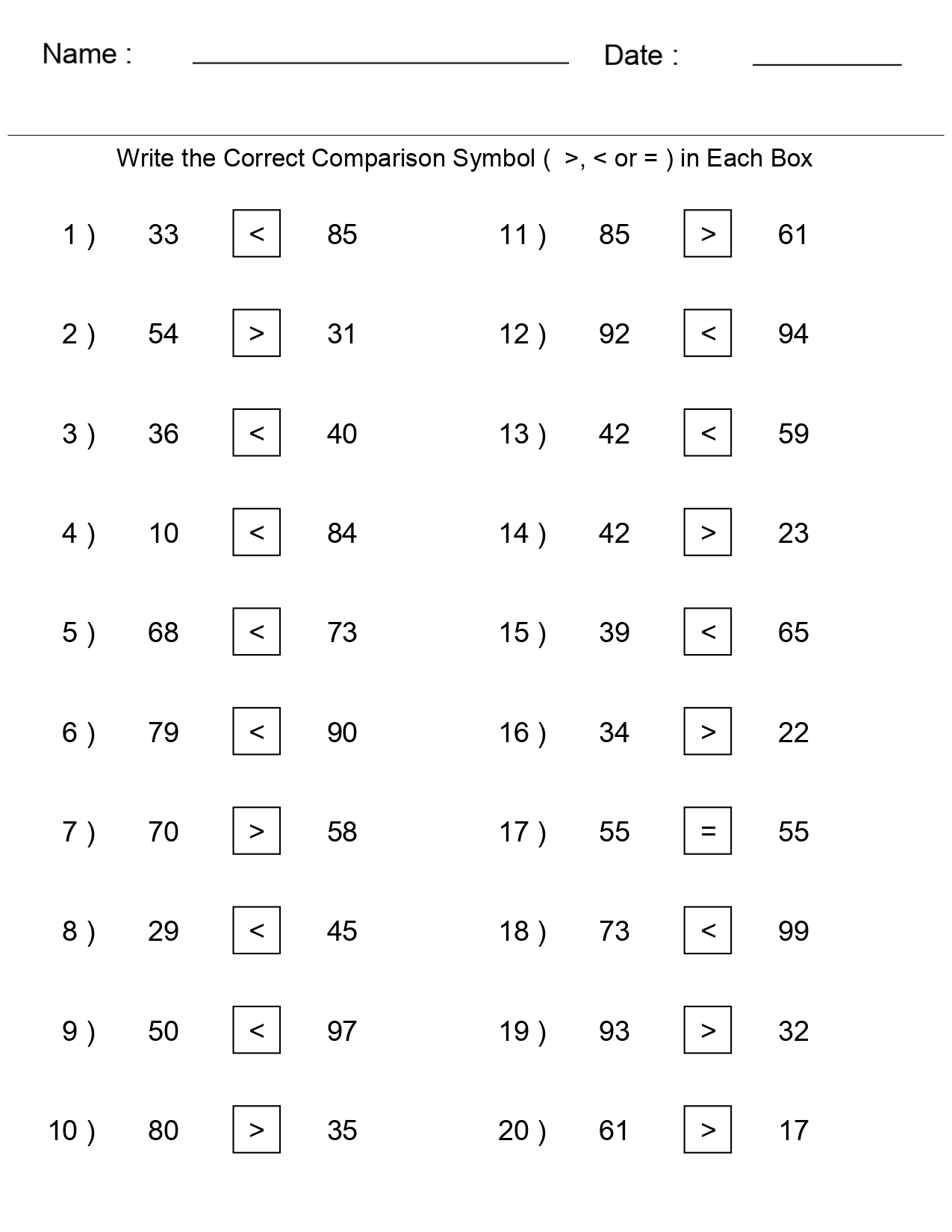Click the box between 93 and 32
This screenshot has width=952, height=1232.
point(707,1030)
